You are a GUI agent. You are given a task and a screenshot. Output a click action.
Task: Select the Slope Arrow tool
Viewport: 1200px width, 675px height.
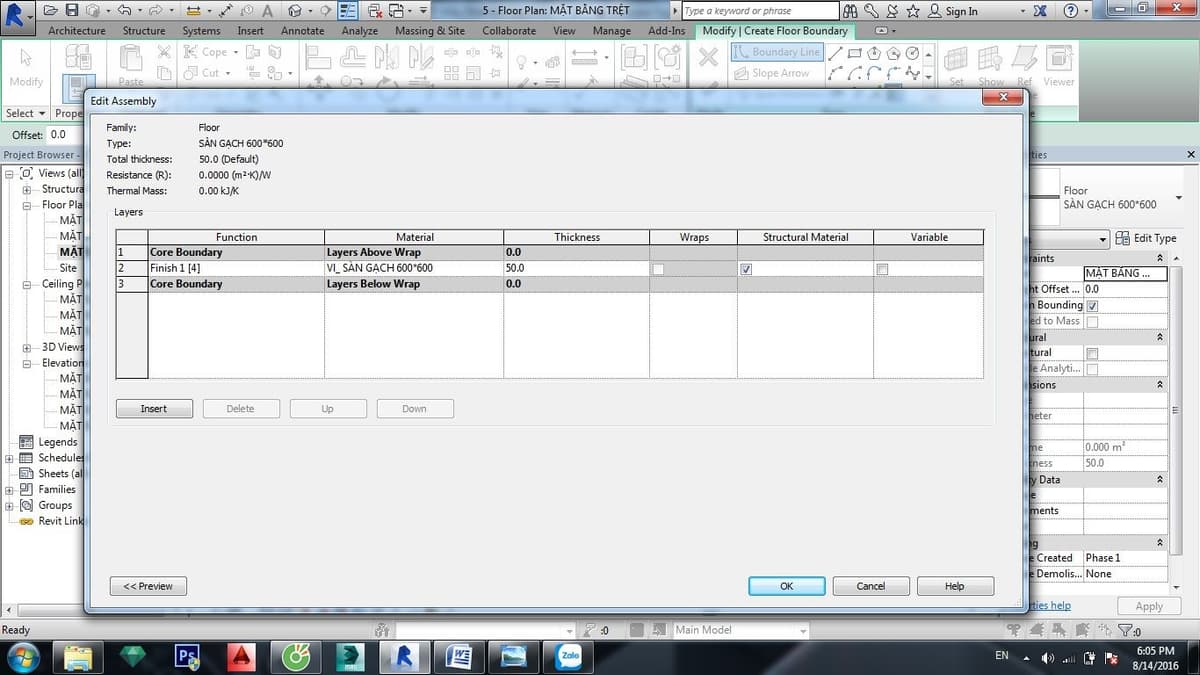[771, 73]
